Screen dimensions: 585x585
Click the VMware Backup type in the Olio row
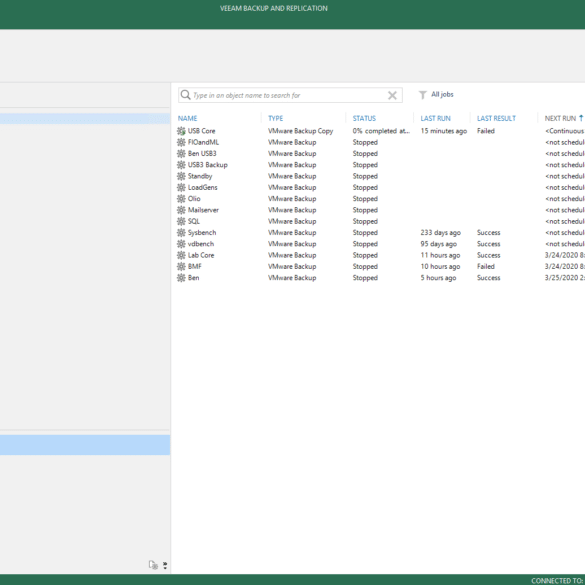[x=292, y=198]
